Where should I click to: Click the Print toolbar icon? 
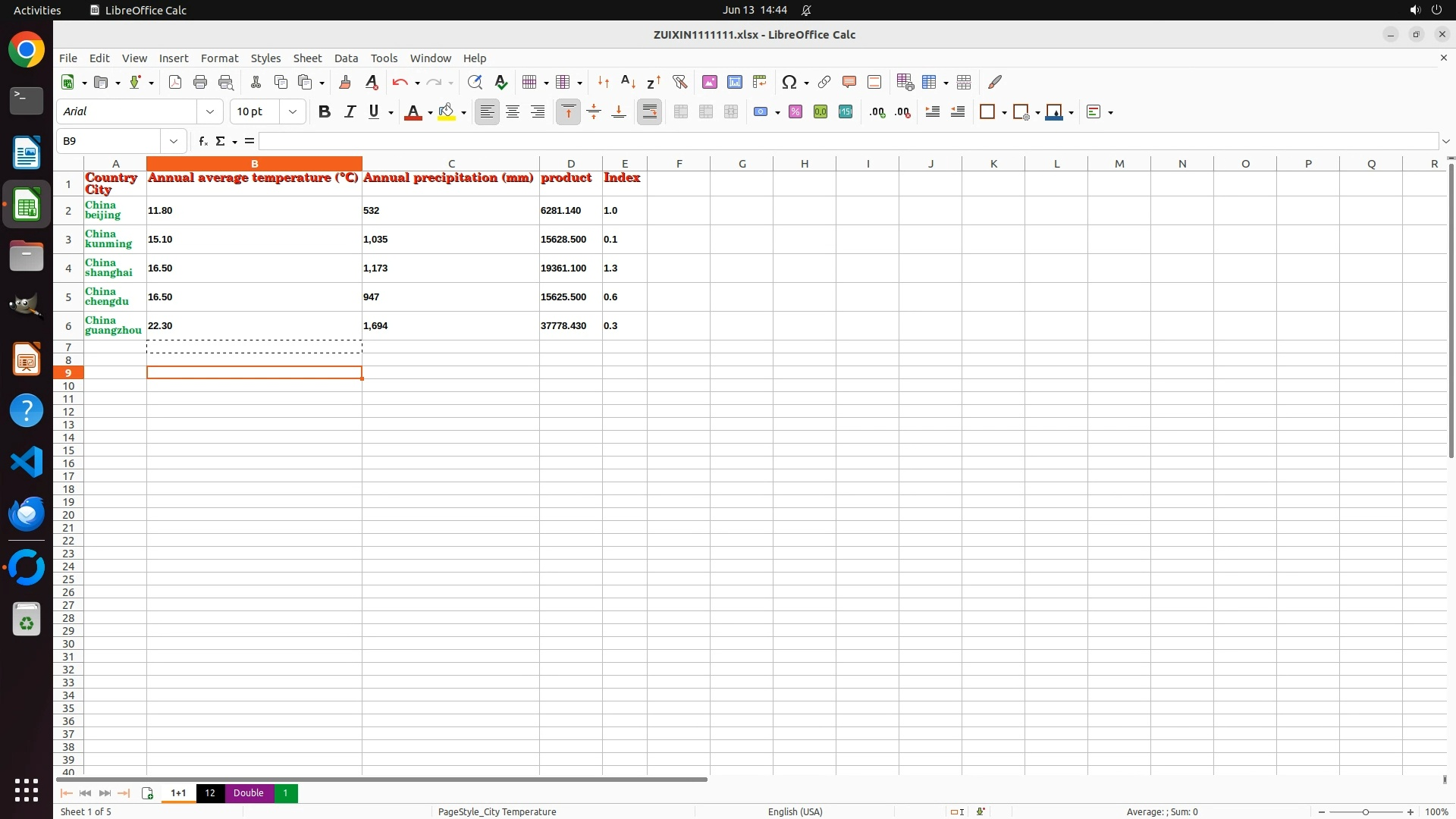point(200,82)
